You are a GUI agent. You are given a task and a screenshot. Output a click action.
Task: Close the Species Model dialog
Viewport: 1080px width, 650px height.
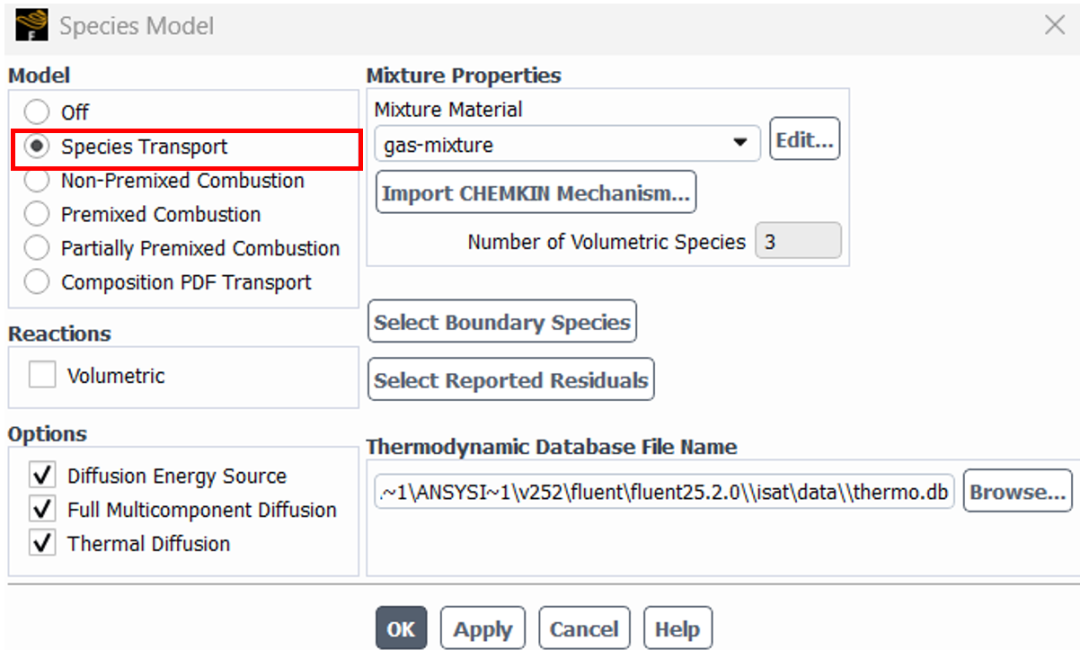tap(1055, 25)
